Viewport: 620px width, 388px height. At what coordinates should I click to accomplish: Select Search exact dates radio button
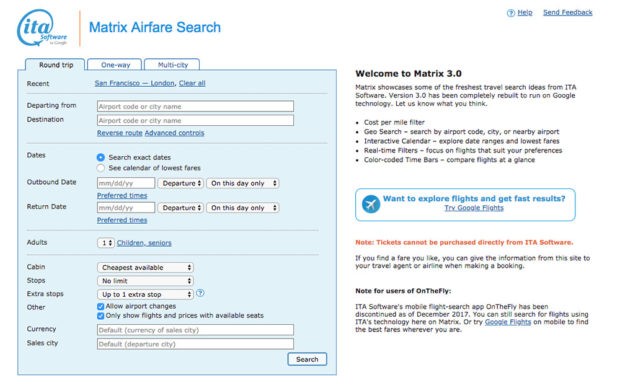101,157
